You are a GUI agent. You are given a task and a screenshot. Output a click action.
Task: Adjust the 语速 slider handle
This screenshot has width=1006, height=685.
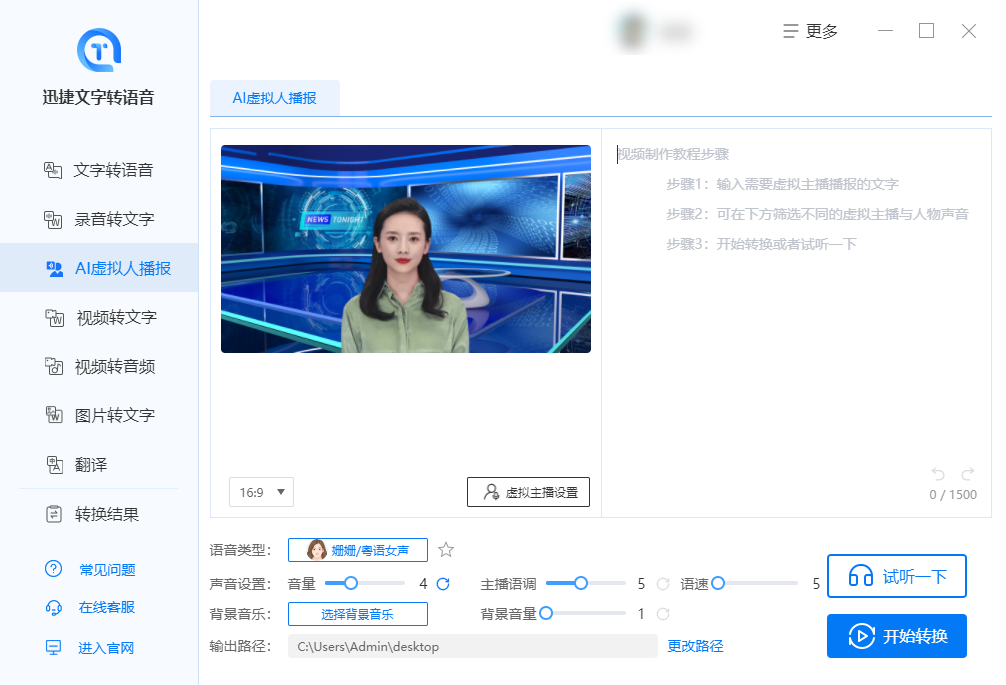tap(718, 583)
